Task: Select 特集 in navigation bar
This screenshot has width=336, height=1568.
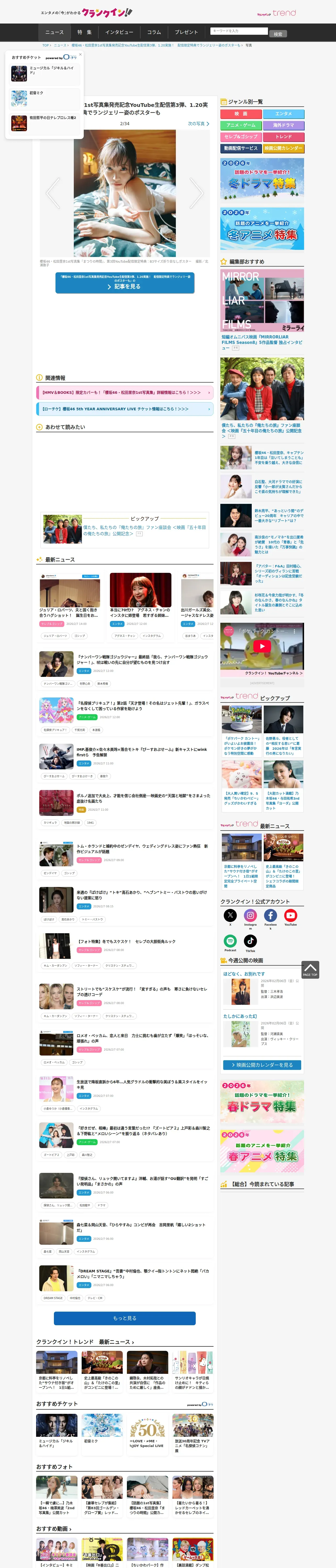Action: click(84, 32)
